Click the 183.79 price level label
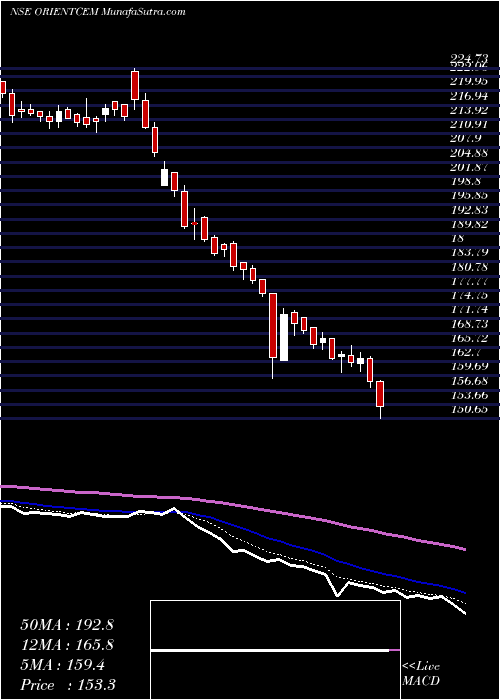 click(x=468, y=253)
